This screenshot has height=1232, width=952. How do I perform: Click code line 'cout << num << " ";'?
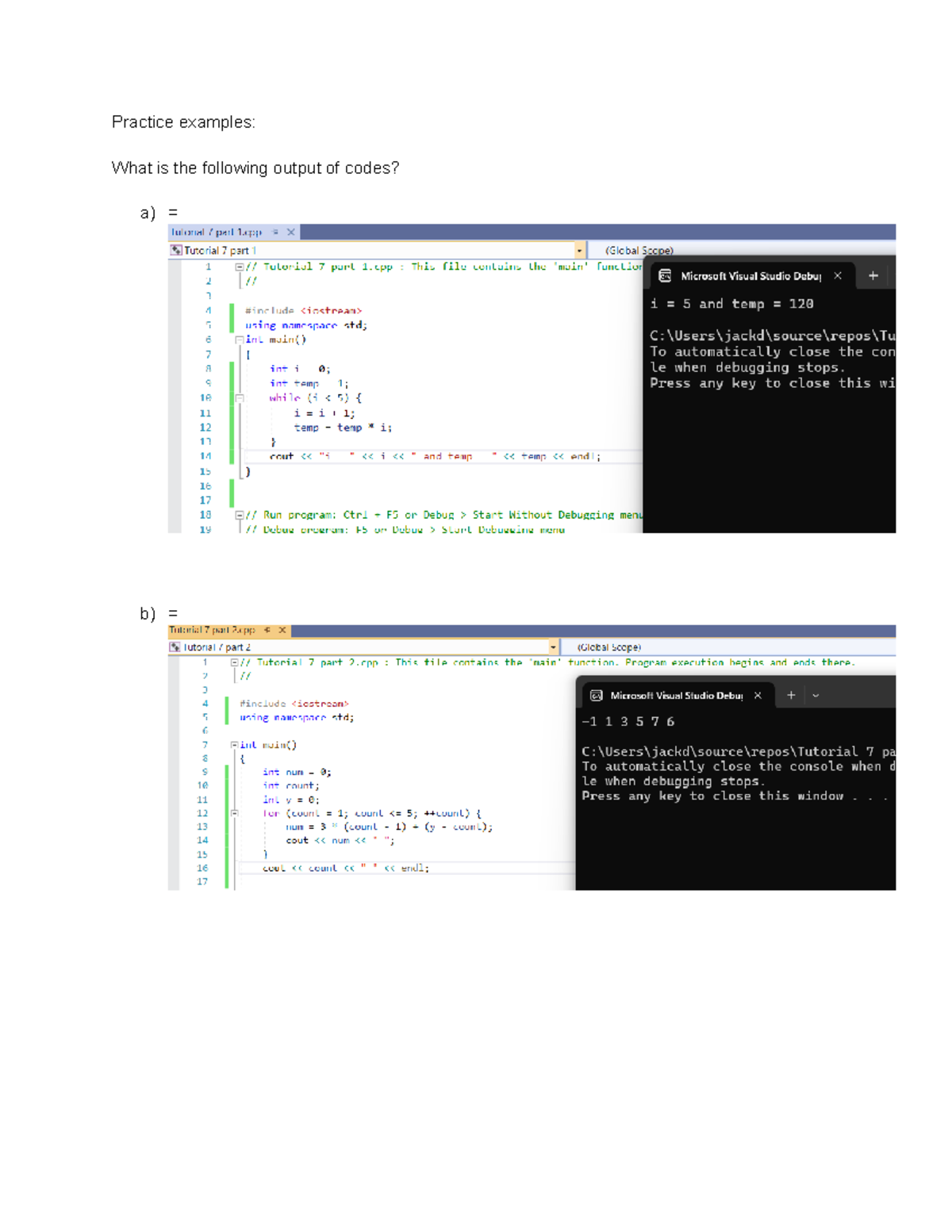(340, 841)
